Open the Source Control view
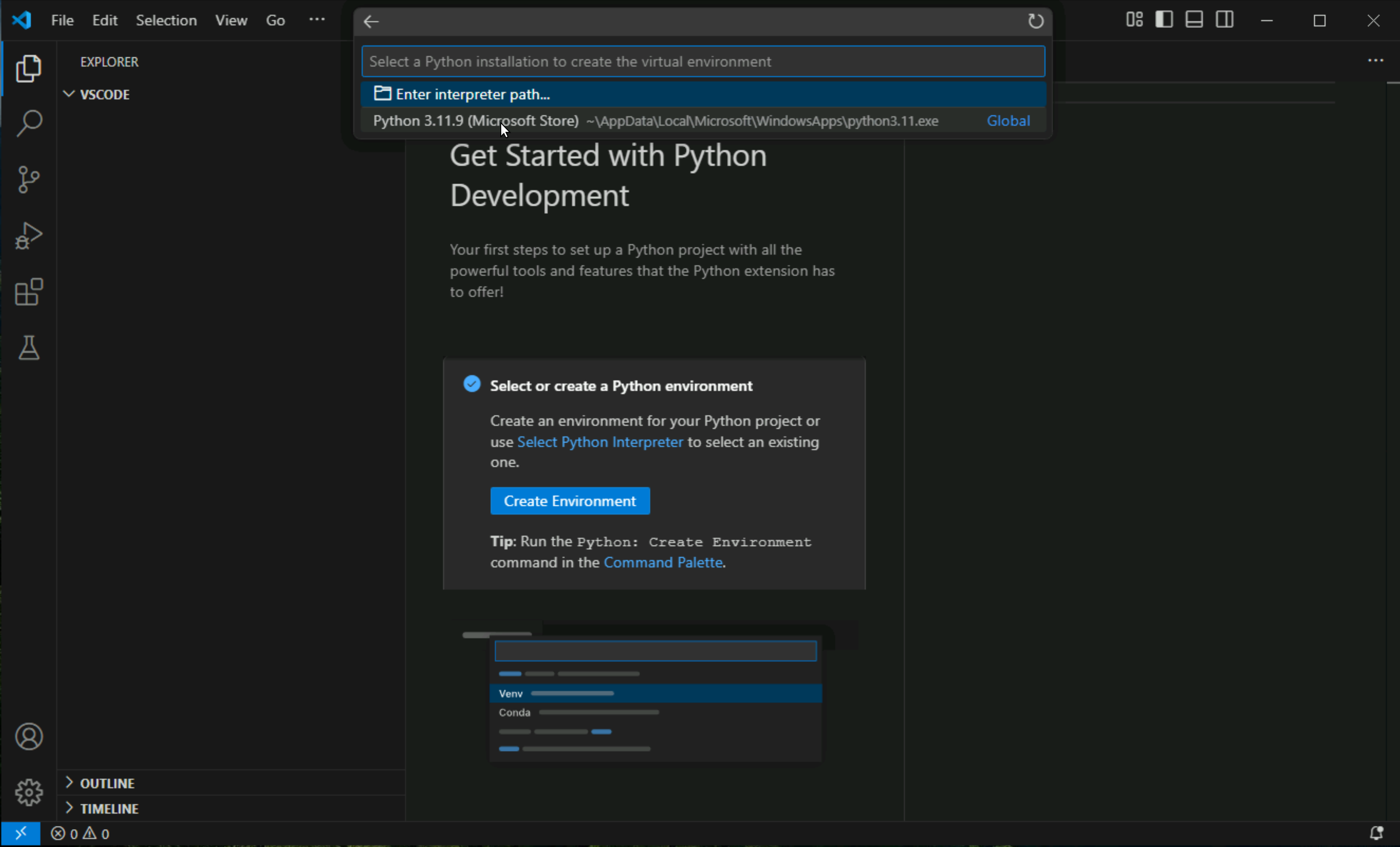This screenshot has height=847, width=1400. pyautogui.click(x=29, y=180)
